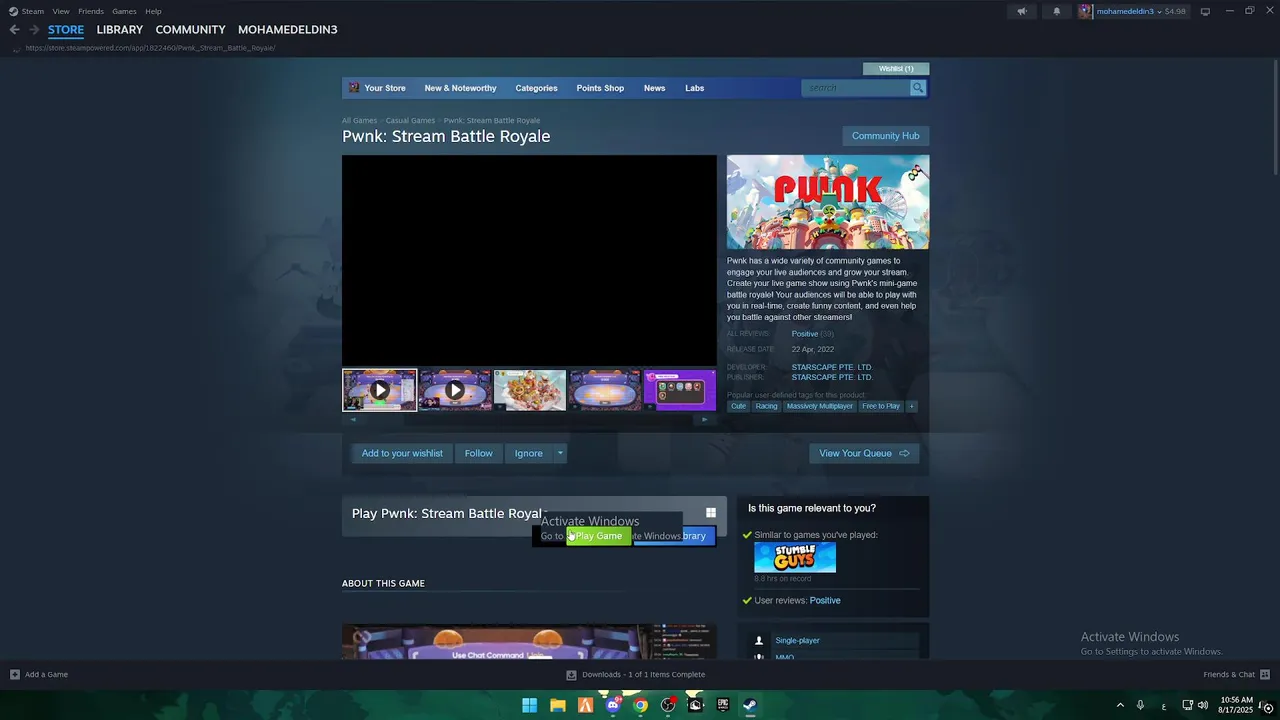1280x720 pixels.
Task: Open the notifications bell
Action: pyautogui.click(x=1057, y=11)
